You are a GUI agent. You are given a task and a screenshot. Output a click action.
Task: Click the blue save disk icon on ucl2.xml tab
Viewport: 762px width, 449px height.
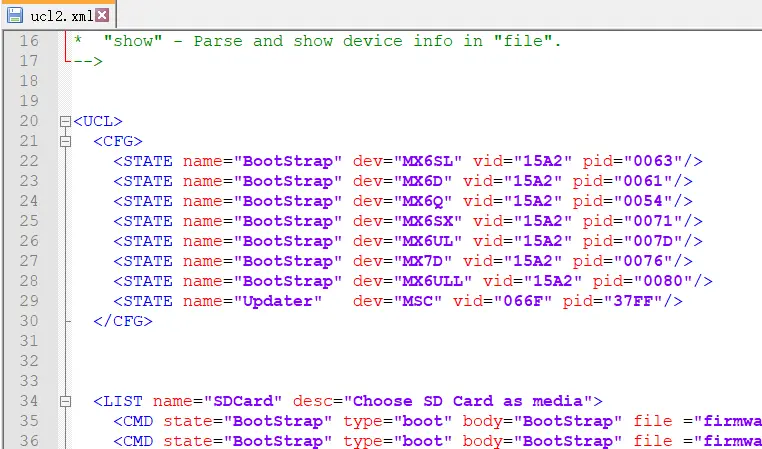[15, 15]
